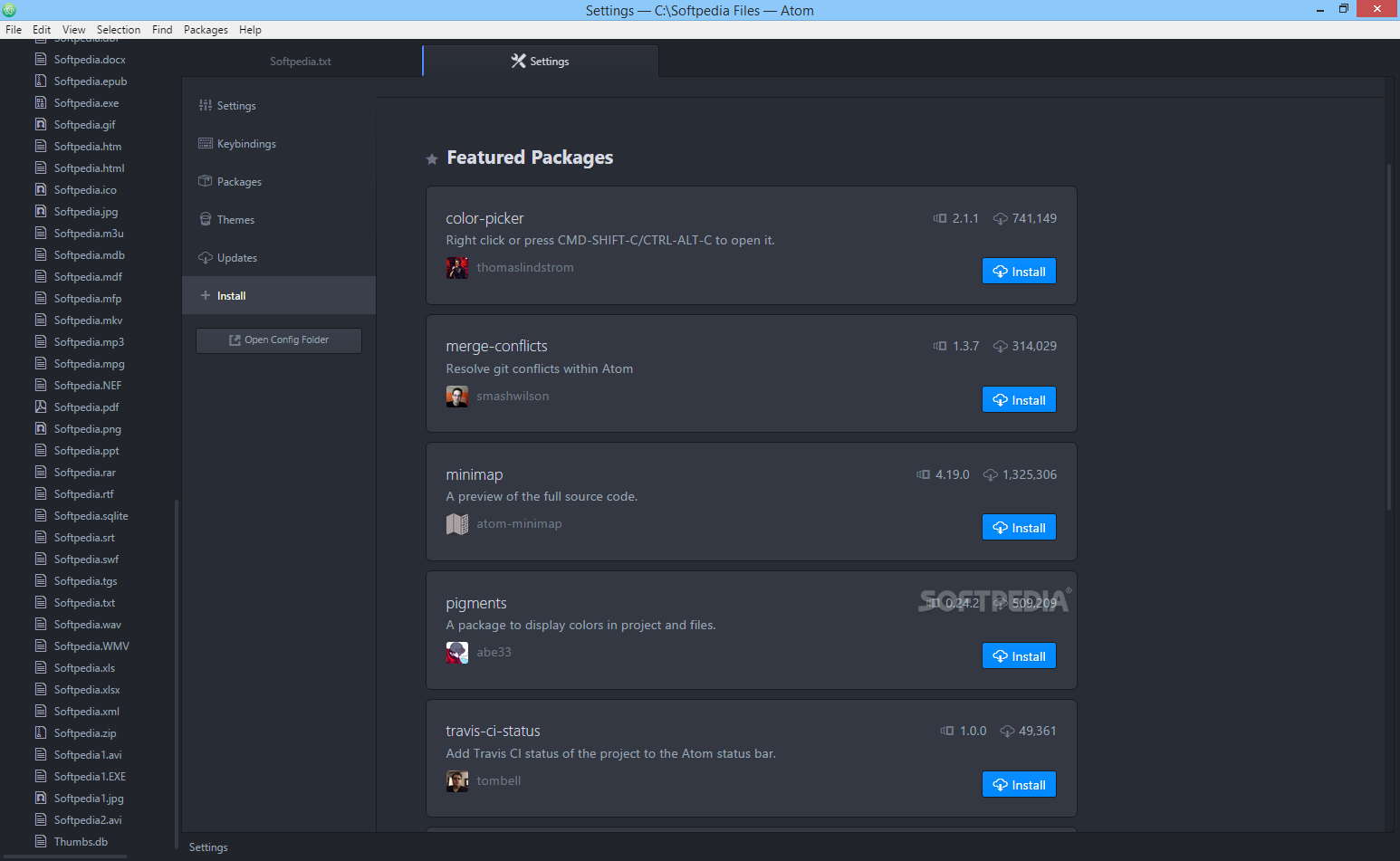The height and width of the screenshot is (861, 1400).
Task: Click thomaslindstrom author avatar
Action: [x=457, y=268]
